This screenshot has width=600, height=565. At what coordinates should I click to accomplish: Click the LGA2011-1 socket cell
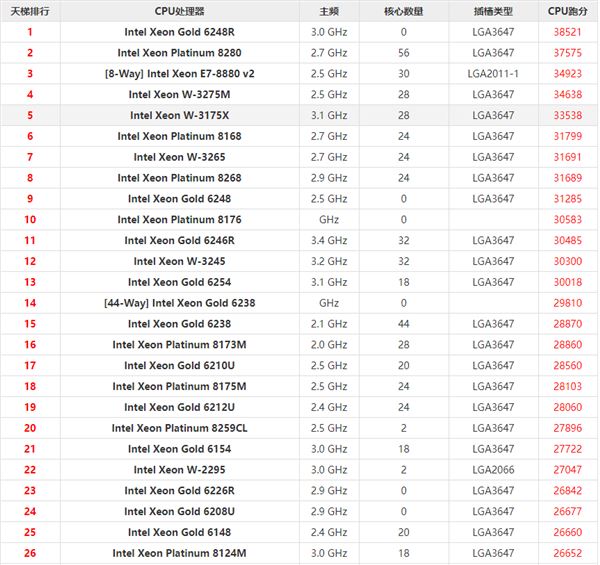(x=493, y=74)
